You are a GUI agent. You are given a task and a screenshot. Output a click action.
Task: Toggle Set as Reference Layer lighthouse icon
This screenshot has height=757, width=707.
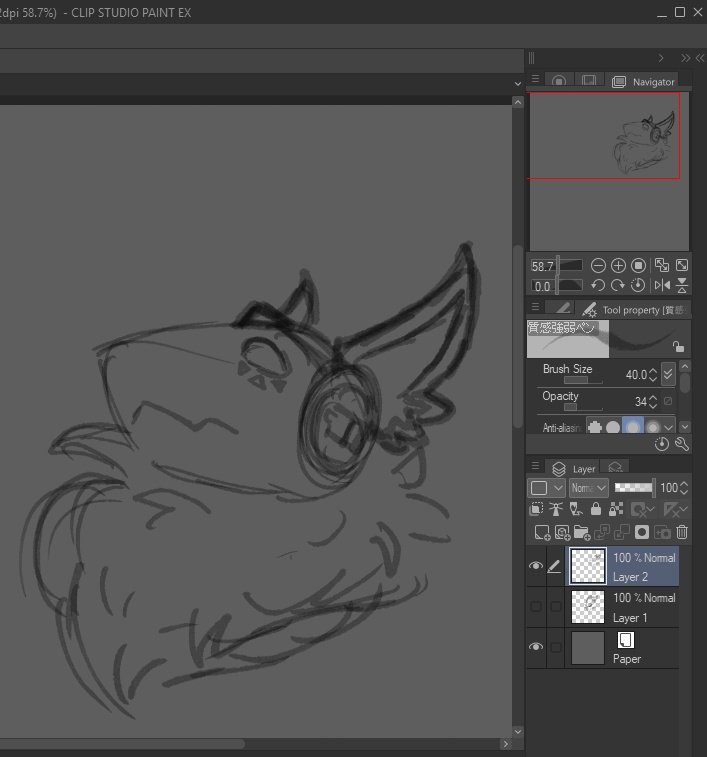pos(556,509)
